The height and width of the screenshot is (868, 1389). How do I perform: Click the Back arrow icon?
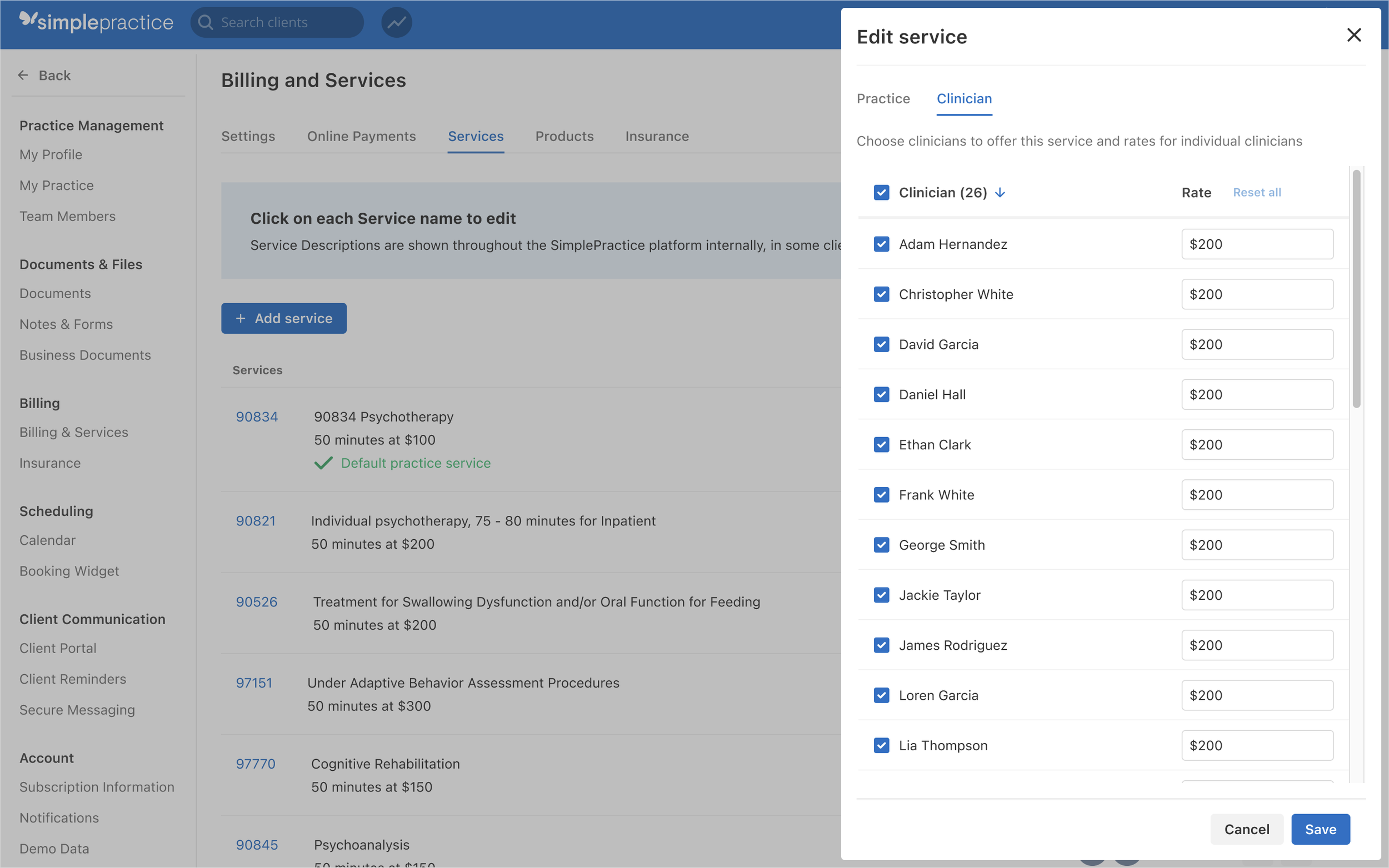coord(23,75)
